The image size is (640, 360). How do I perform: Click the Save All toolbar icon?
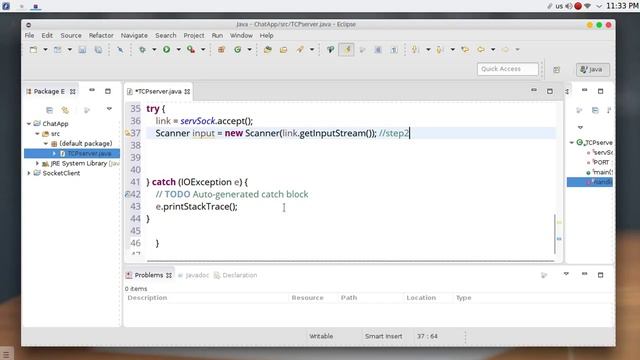[x=98, y=50]
